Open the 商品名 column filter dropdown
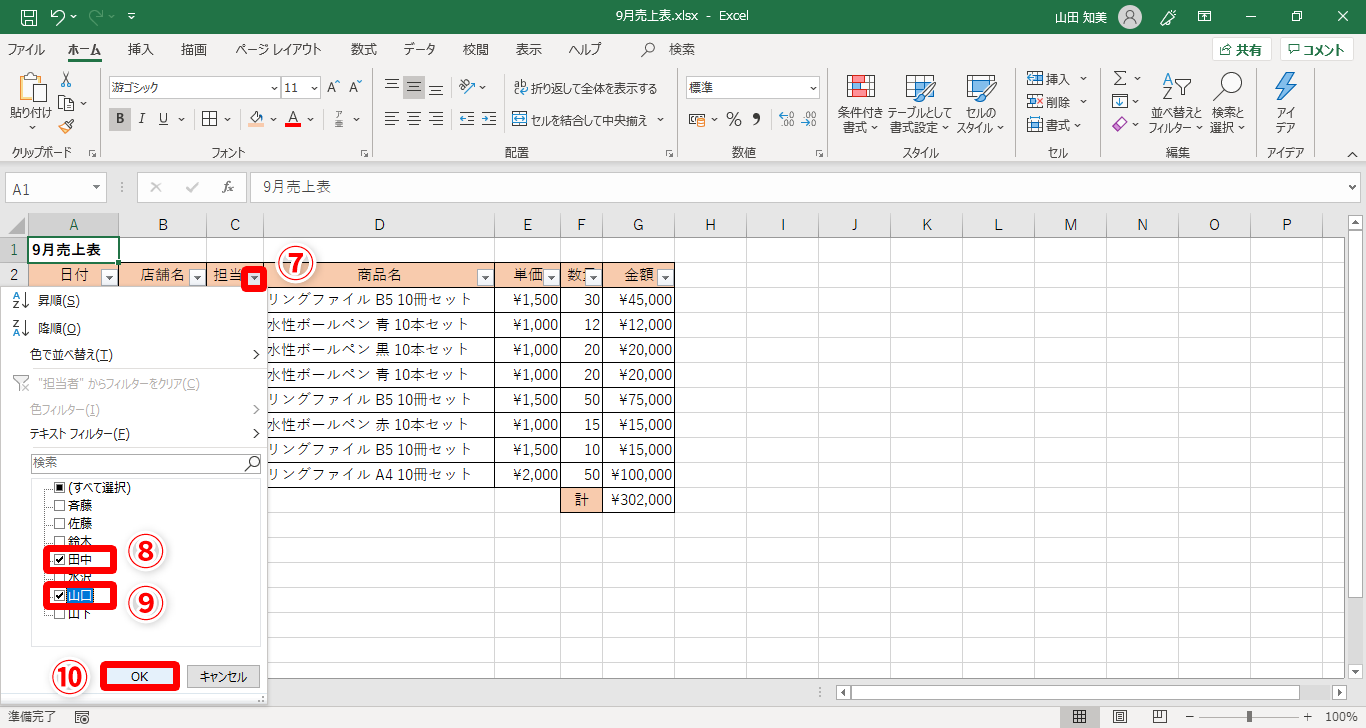The image size is (1366, 728). (485, 279)
